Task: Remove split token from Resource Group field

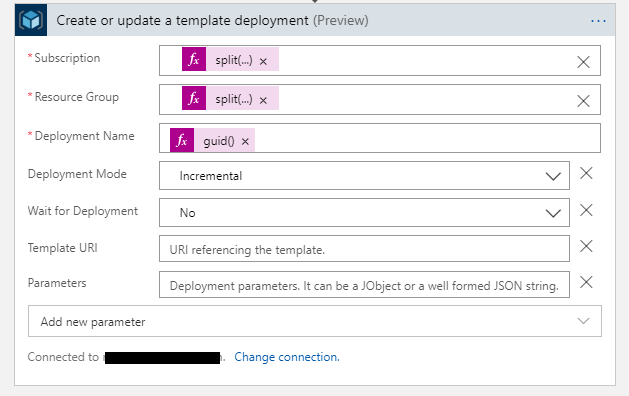Action: point(263,100)
